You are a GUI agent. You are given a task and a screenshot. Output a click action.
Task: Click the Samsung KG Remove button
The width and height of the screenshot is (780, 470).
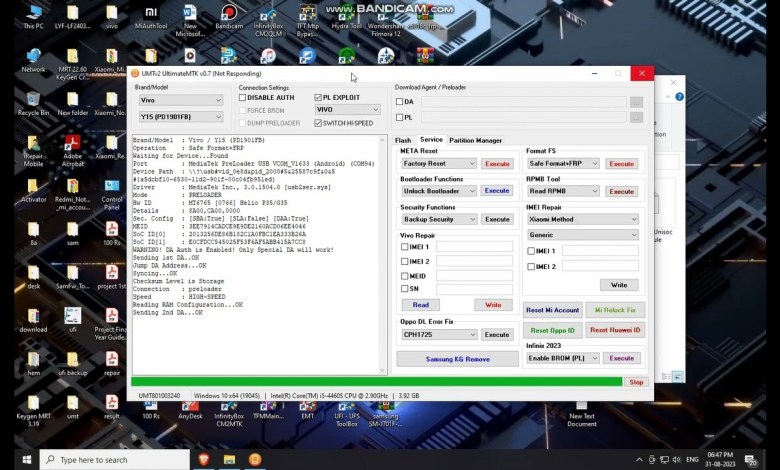pos(457,358)
